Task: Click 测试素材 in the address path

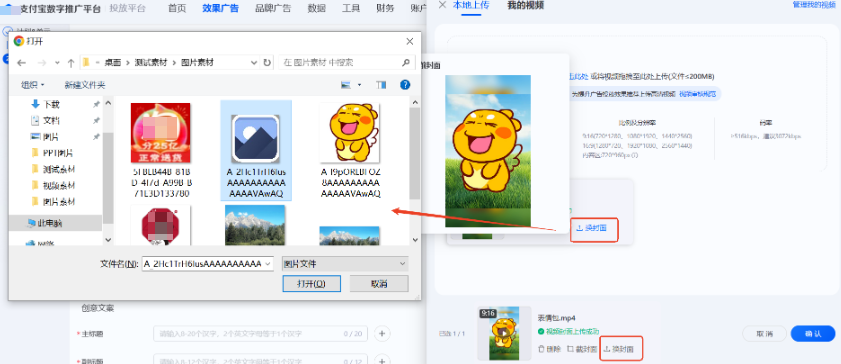Action: [151, 63]
